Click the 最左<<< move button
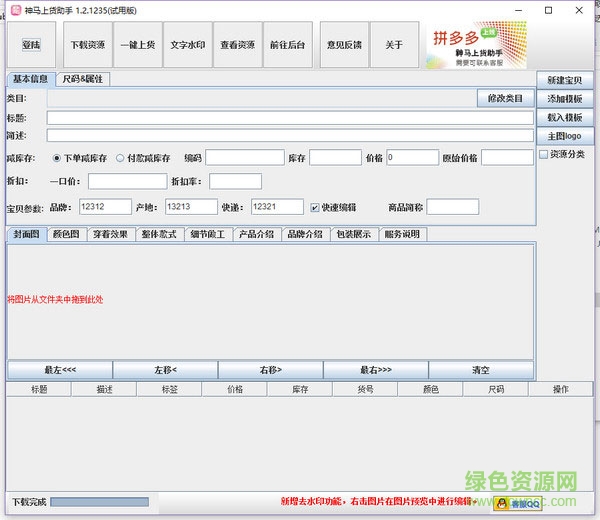The height and width of the screenshot is (520, 600). click(60, 370)
